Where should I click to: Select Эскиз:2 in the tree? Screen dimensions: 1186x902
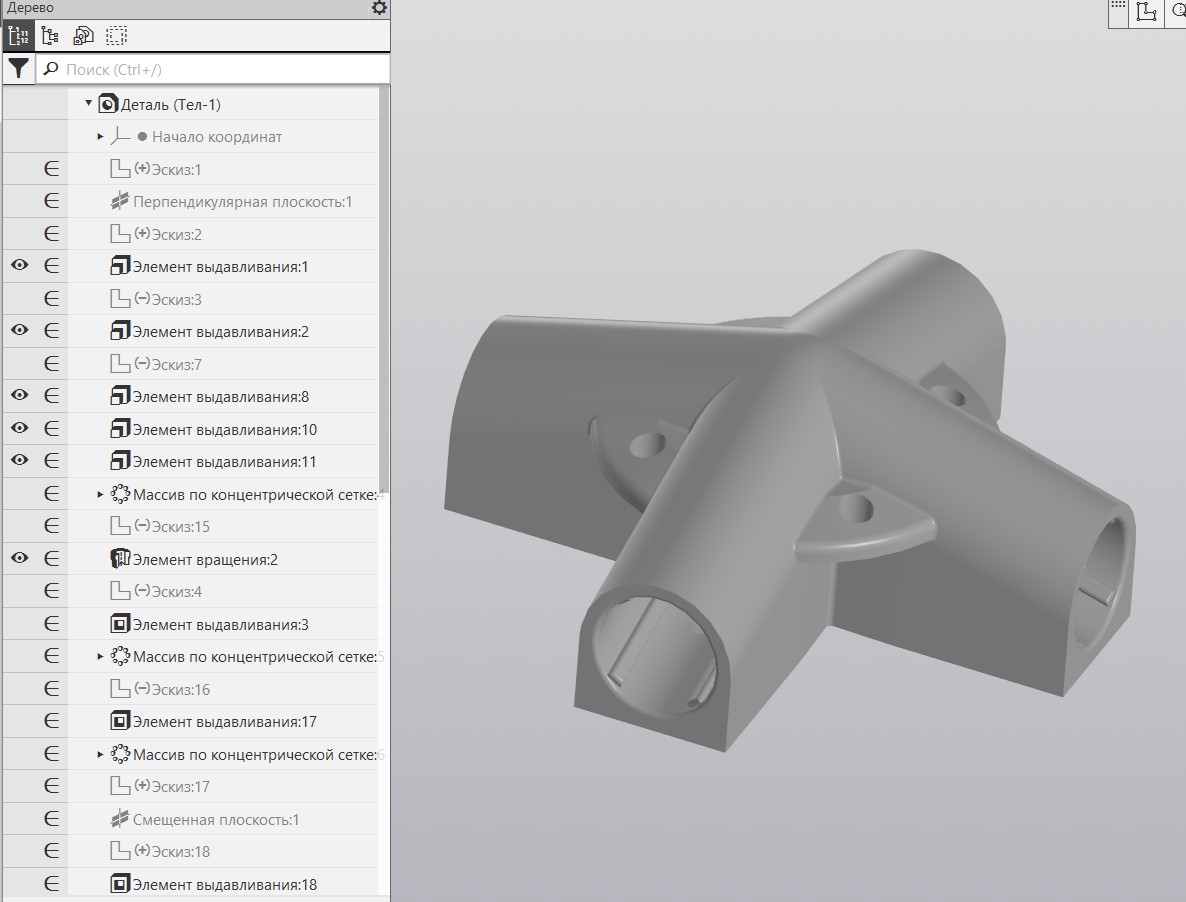click(x=176, y=234)
